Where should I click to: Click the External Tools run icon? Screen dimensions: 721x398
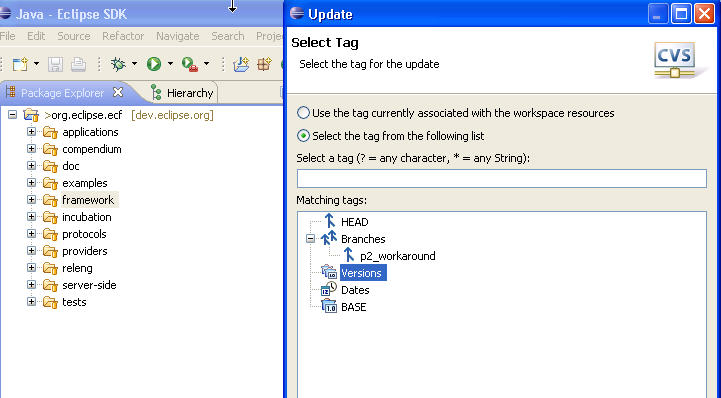tap(190, 64)
